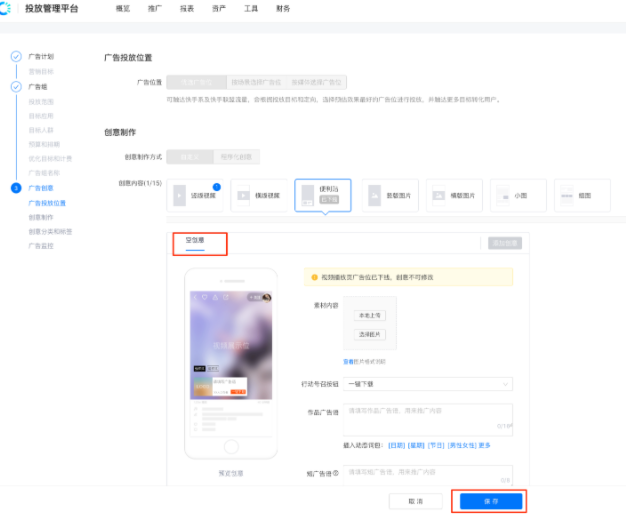Screen dimensions: 626x514
Task: Choose the 便利贴 creative type card
Action: tap(323, 196)
